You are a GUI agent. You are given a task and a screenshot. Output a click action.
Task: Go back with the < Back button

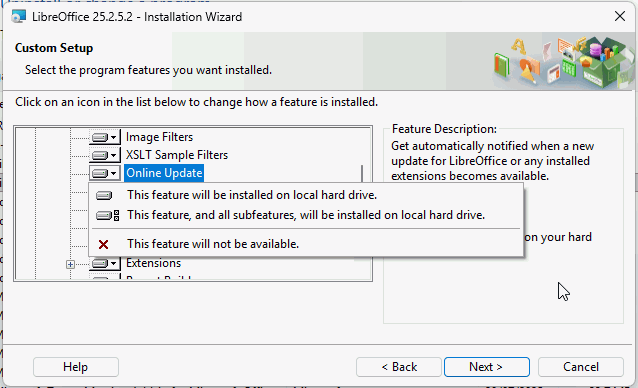tap(399, 367)
